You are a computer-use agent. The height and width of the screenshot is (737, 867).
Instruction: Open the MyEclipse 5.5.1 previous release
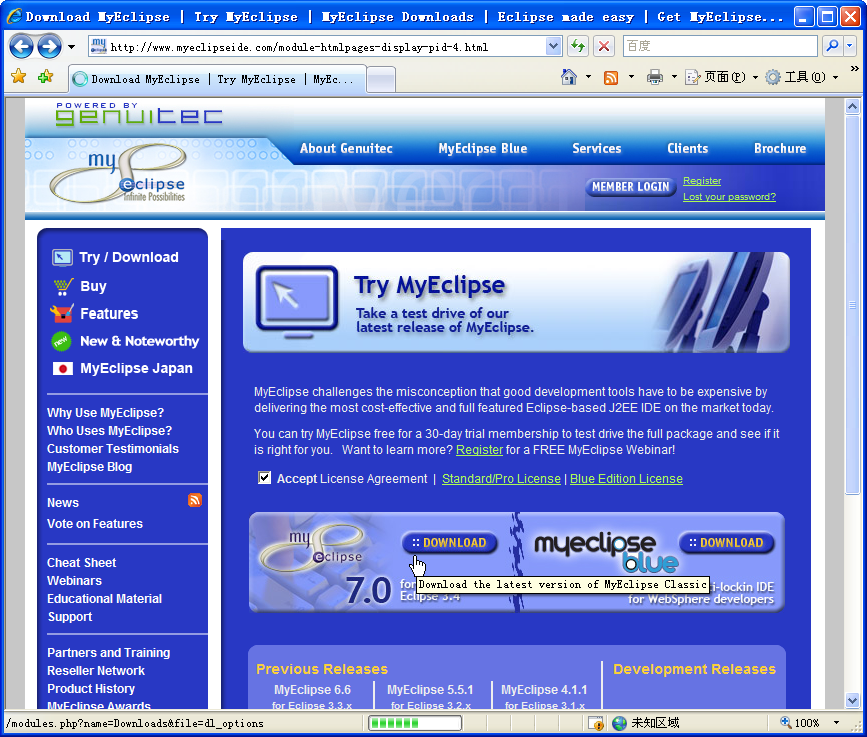tap(430, 690)
